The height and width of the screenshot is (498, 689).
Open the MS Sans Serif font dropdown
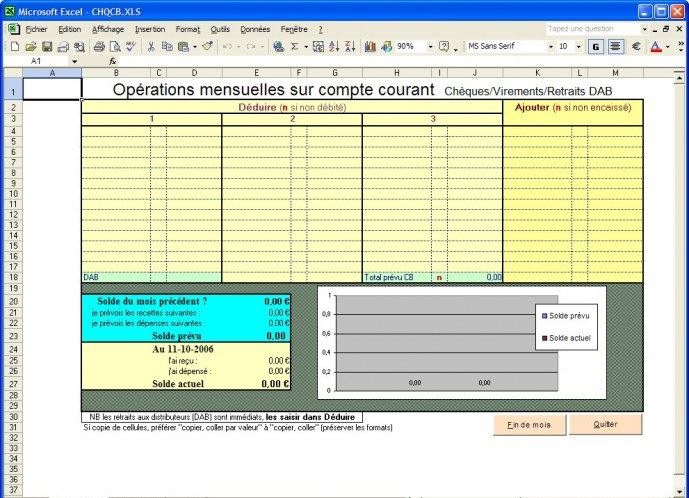pyautogui.click(x=550, y=46)
